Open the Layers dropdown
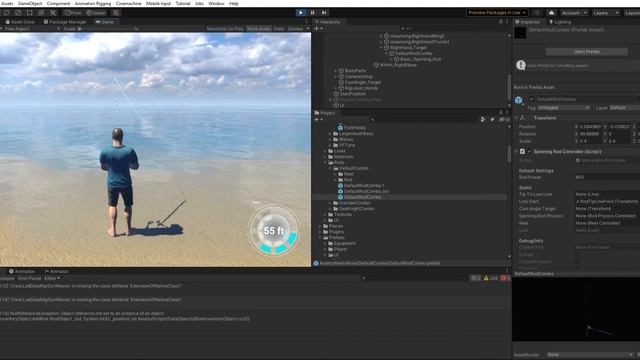The width and height of the screenshot is (640, 360). tap(605, 13)
